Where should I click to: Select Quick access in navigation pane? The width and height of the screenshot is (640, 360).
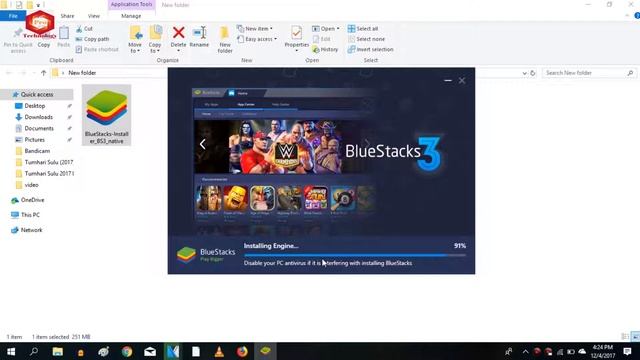click(x=37, y=94)
